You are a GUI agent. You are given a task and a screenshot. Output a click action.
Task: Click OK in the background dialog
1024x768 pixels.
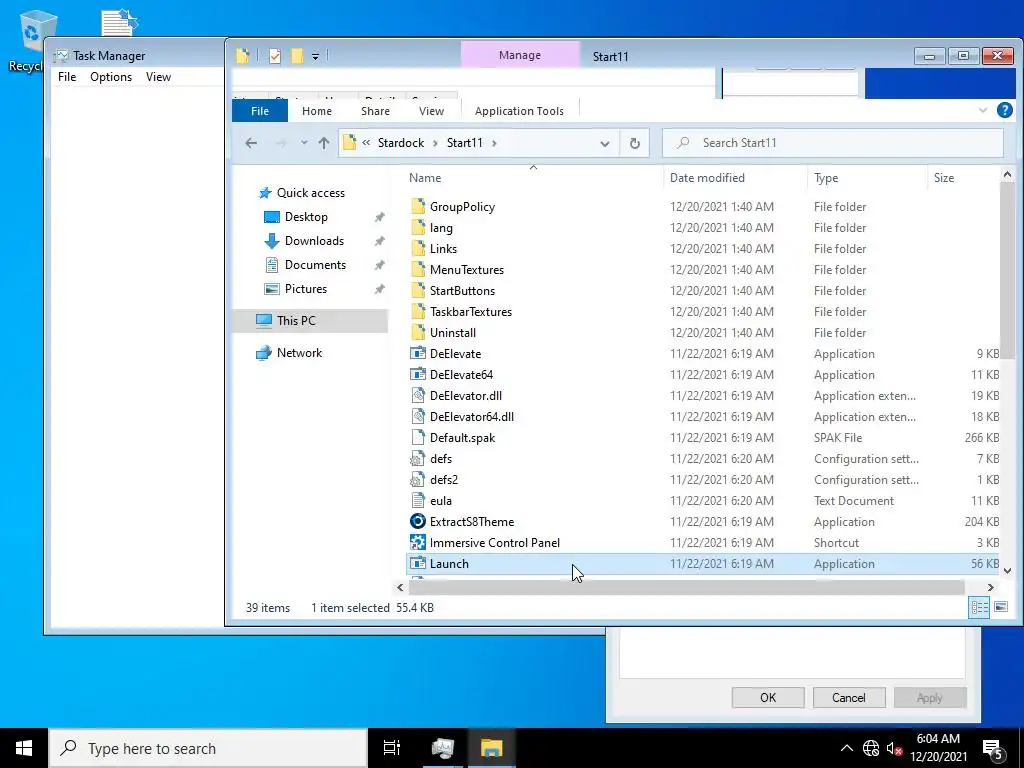tap(768, 697)
